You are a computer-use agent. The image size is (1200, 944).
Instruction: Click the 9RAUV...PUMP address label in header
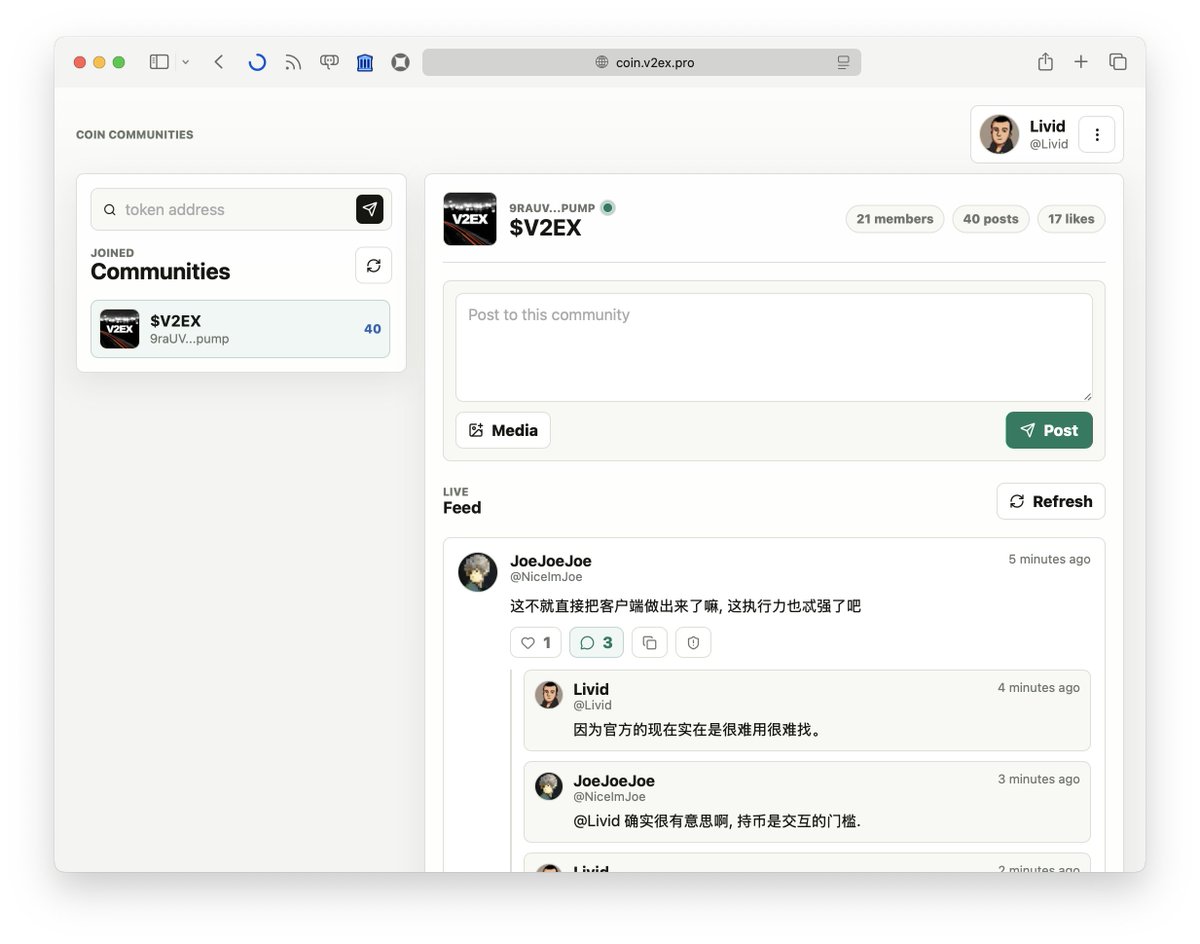tap(552, 208)
